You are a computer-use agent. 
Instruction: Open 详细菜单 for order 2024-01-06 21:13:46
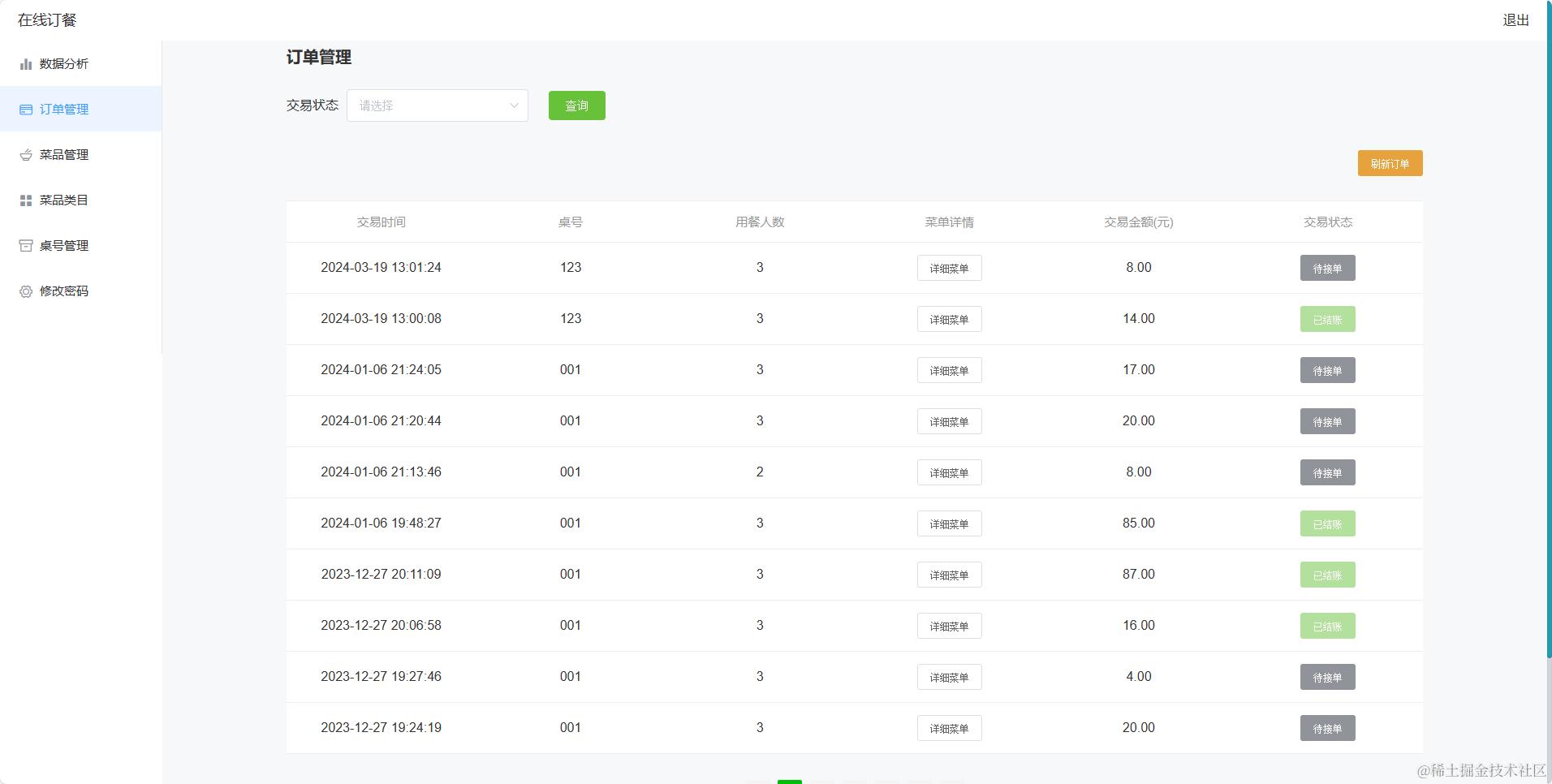pos(949,472)
